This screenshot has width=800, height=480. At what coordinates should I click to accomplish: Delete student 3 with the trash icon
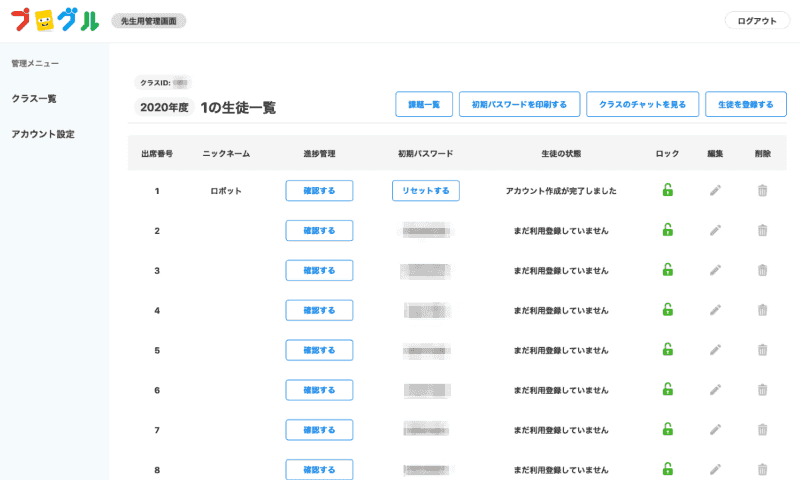762,270
